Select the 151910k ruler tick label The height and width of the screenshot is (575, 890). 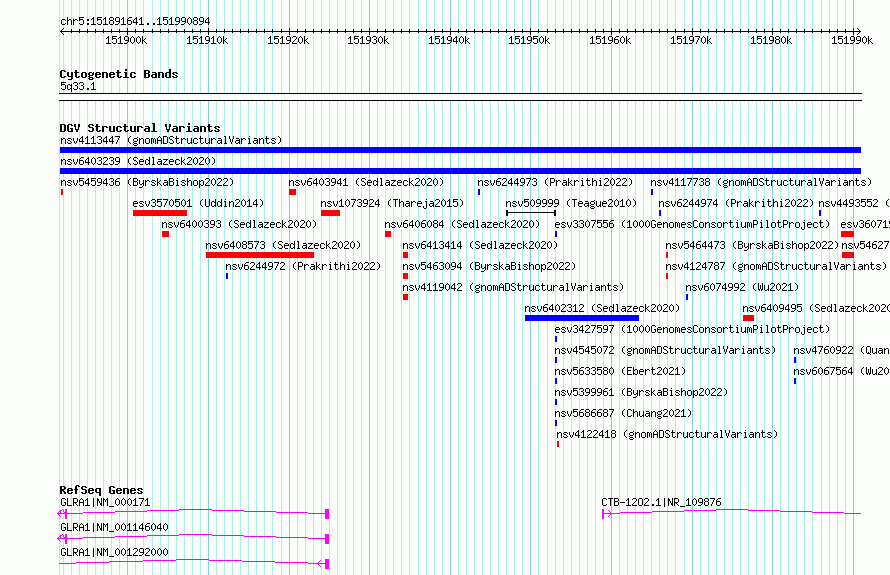click(207, 40)
